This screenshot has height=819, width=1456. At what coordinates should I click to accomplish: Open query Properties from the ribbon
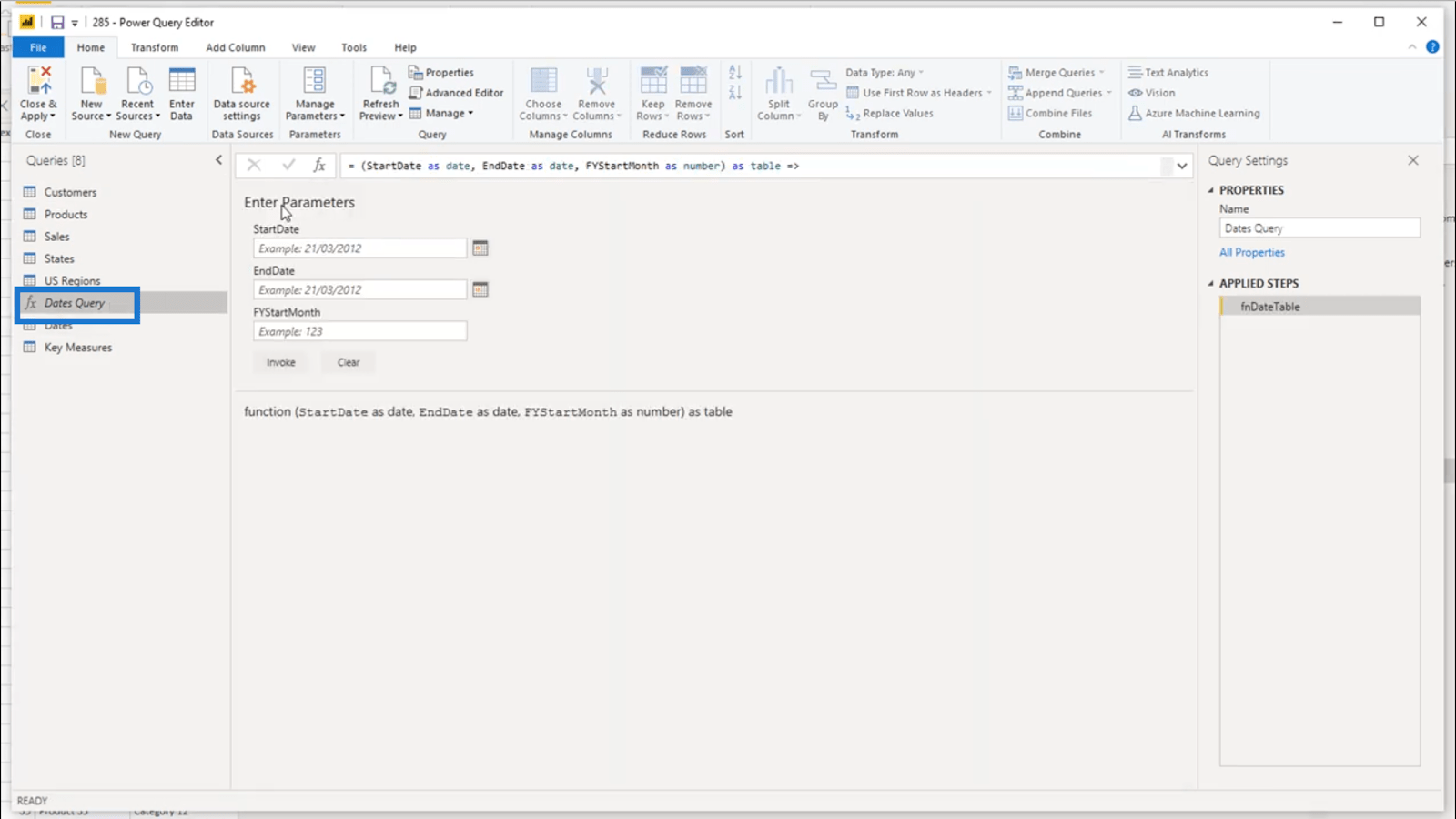[441, 72]
